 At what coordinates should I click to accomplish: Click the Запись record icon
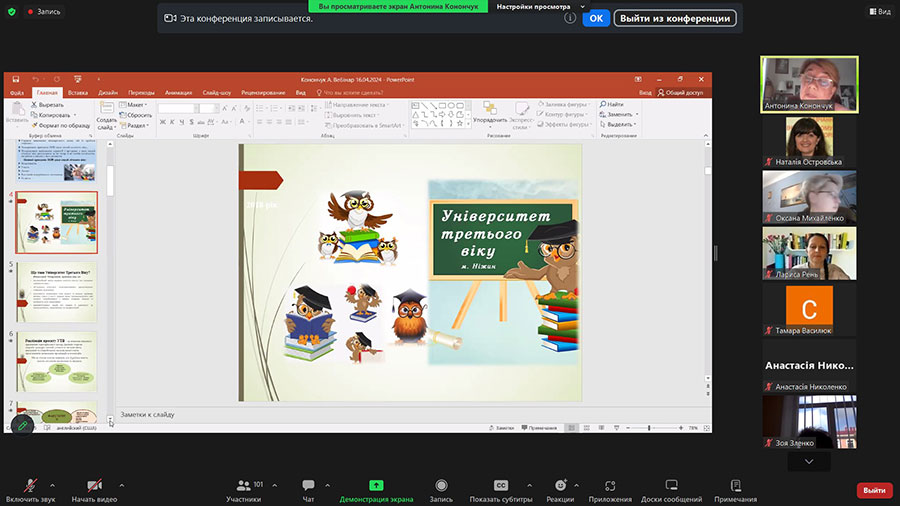(x=441, y=486)
